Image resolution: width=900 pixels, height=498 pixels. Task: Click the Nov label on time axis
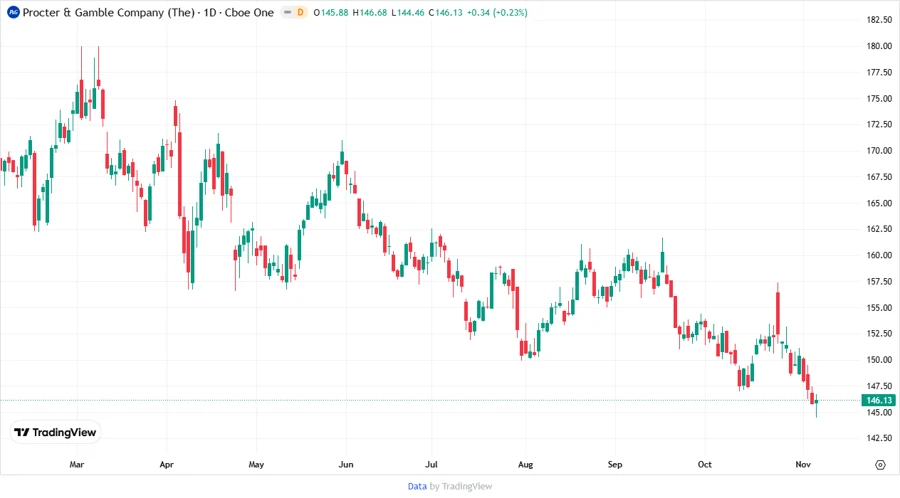802,464
